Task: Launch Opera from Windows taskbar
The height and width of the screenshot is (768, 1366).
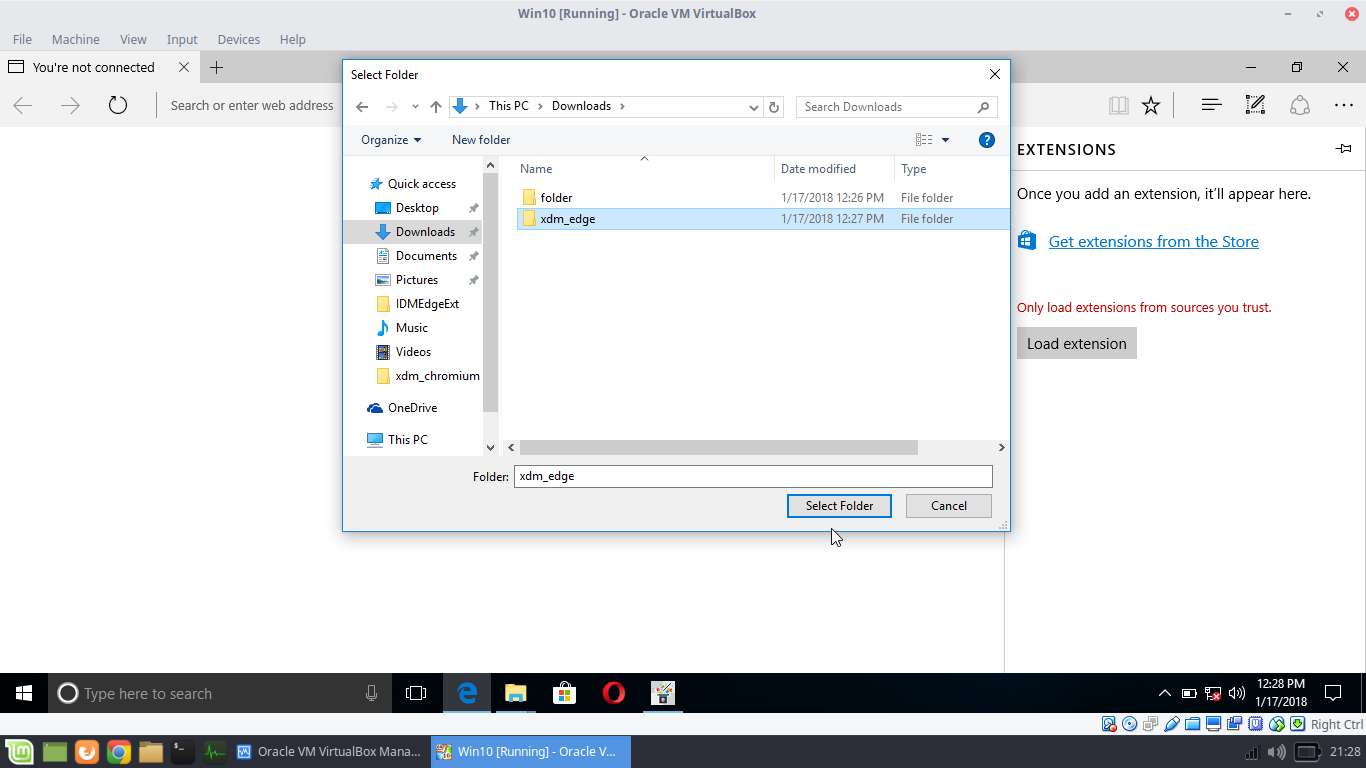Action: coord(614,693)
